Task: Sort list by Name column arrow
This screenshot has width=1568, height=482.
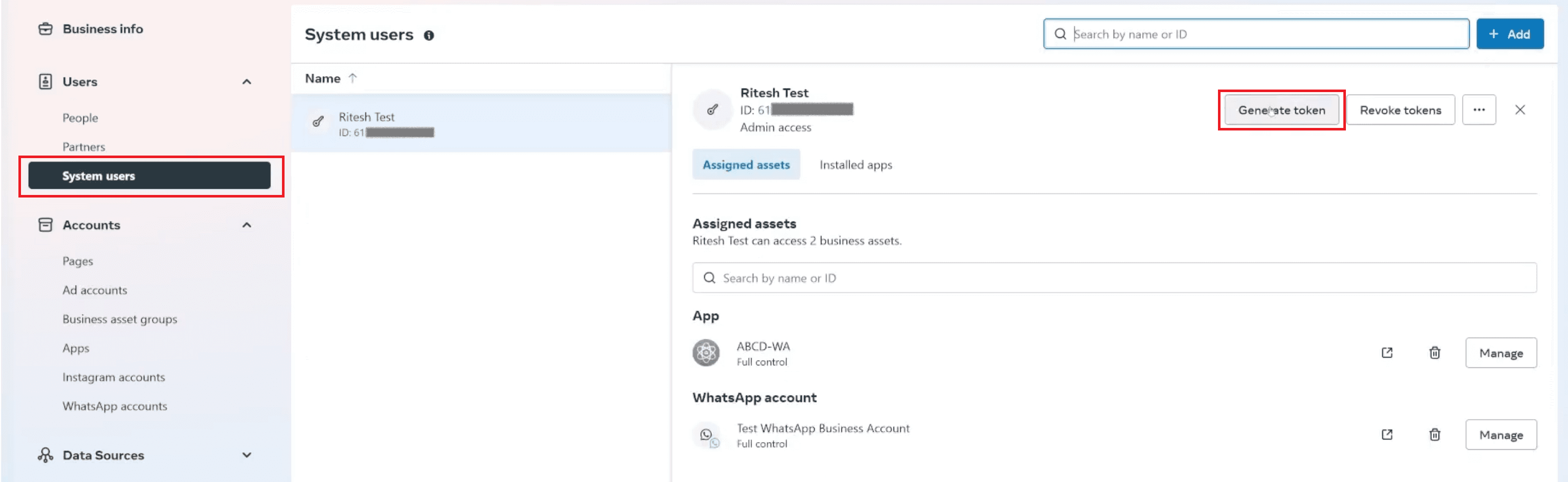Action: click(x=353, y=78)
